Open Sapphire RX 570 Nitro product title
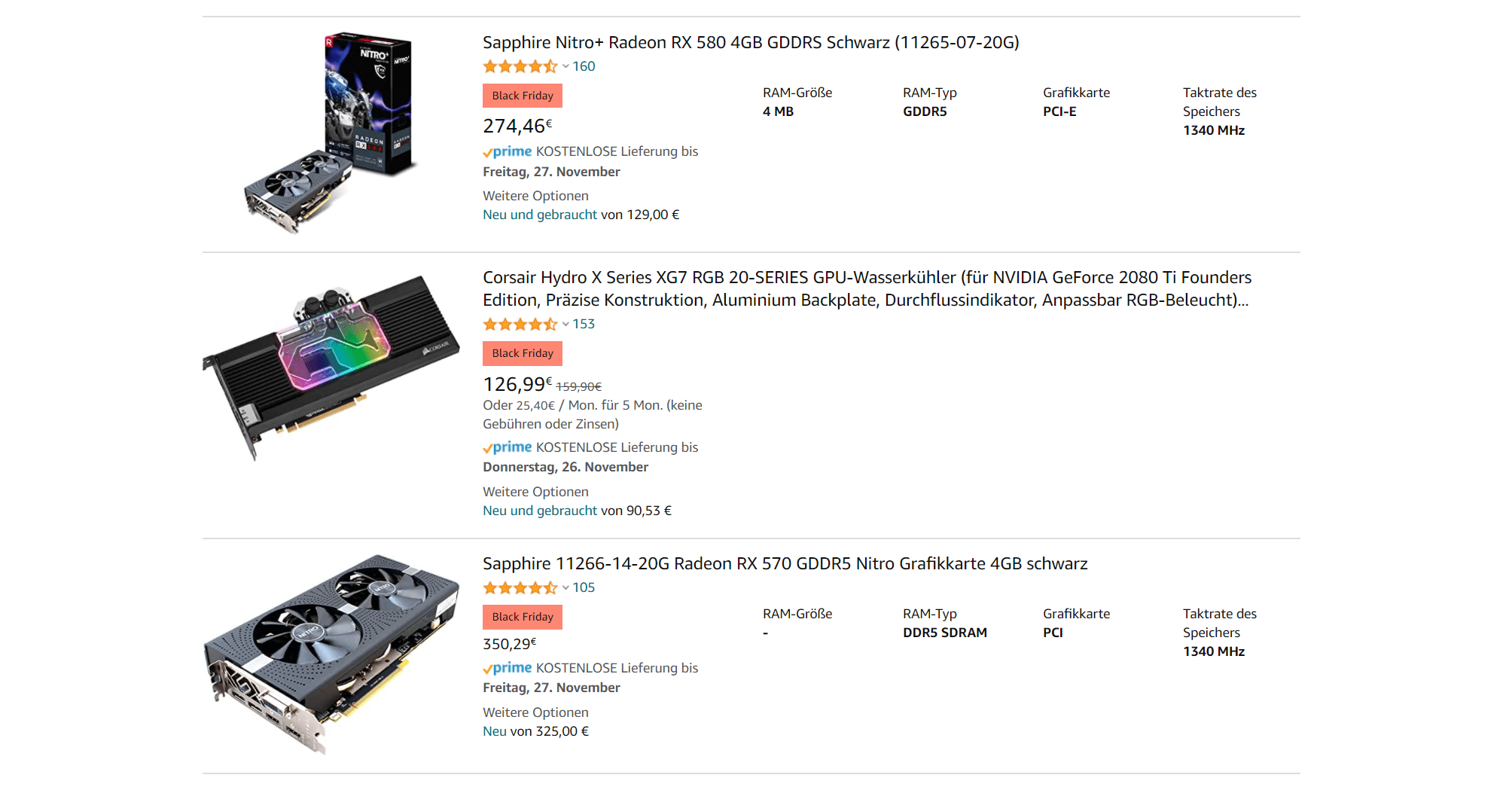 (x=785, y=563)
